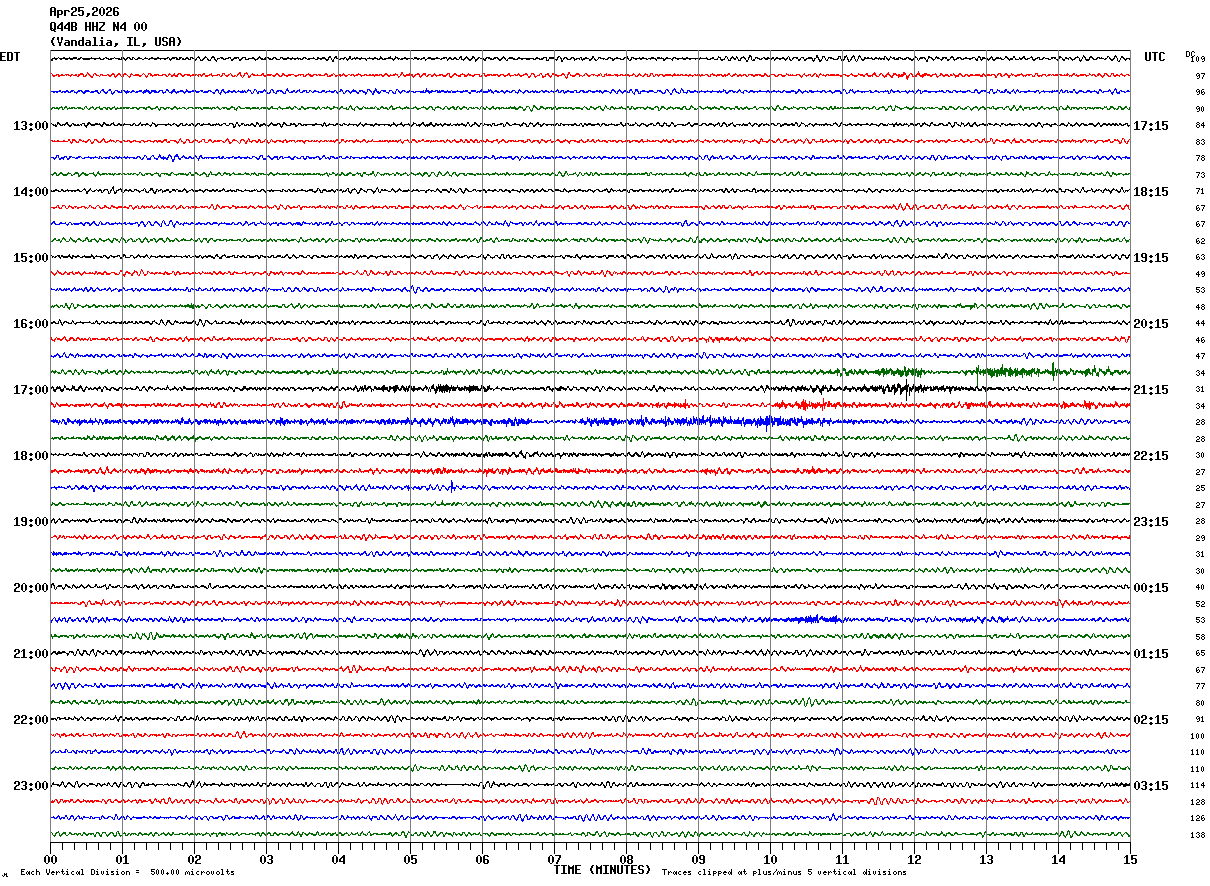Click the EDT timezone label
Image resolution: width=1210 pixels, height=886 pixels.
pyautogui.click(x=9, y=57)
